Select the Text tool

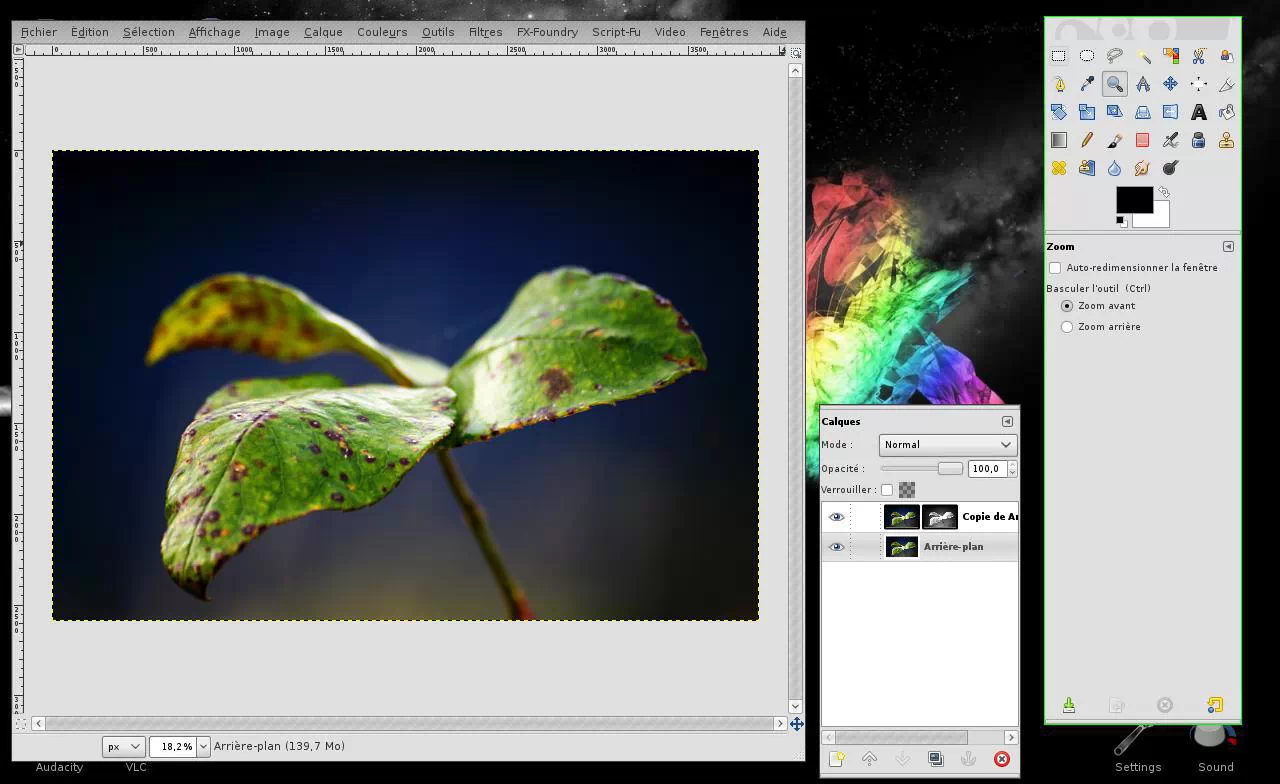click(x=1198, y=112)
